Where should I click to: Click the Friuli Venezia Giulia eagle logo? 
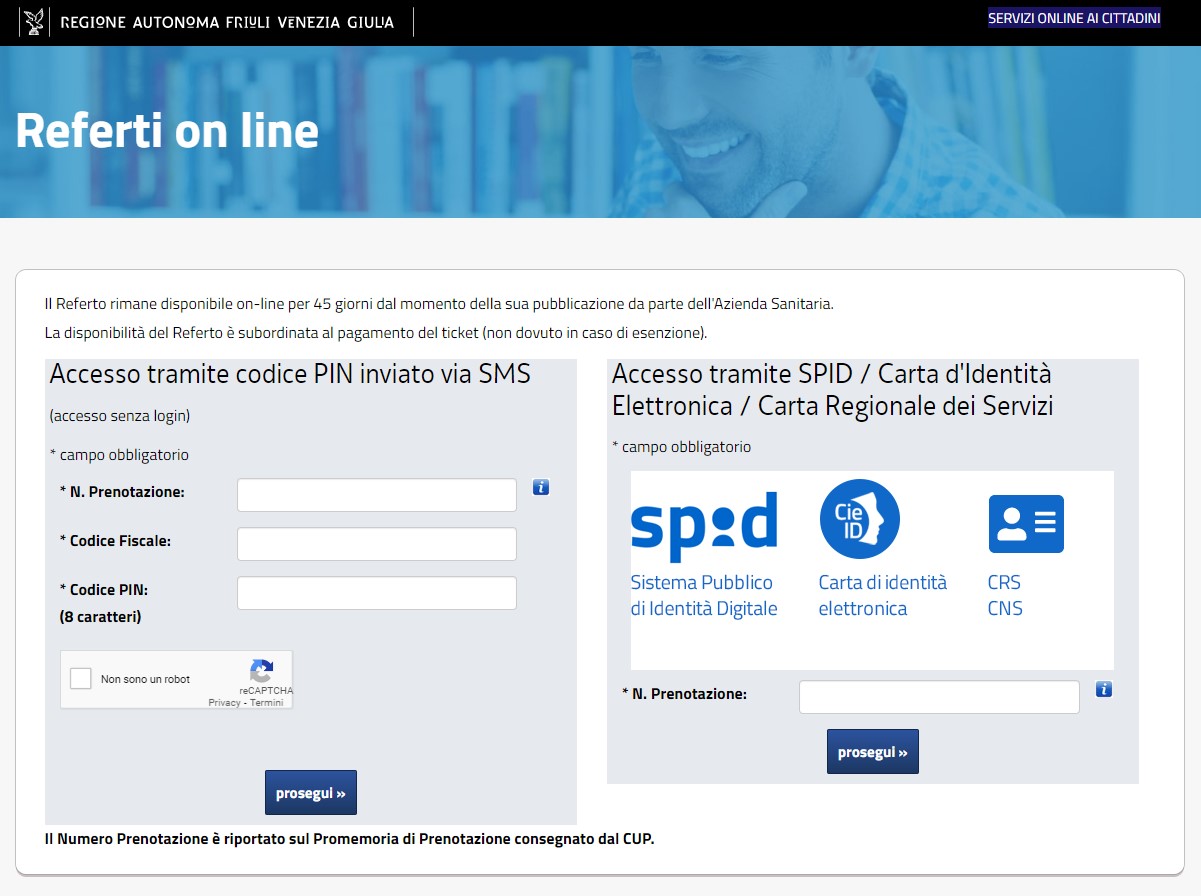click(x=34, y=22)
